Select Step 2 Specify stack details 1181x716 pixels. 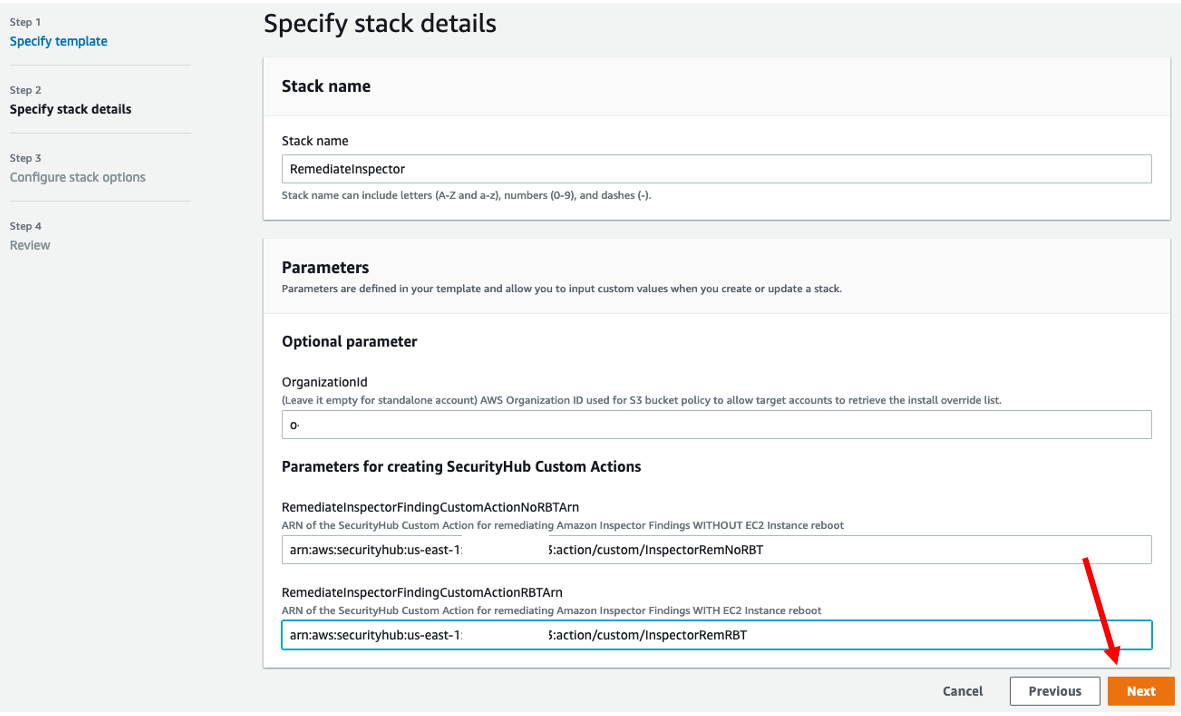click(68, 109)
